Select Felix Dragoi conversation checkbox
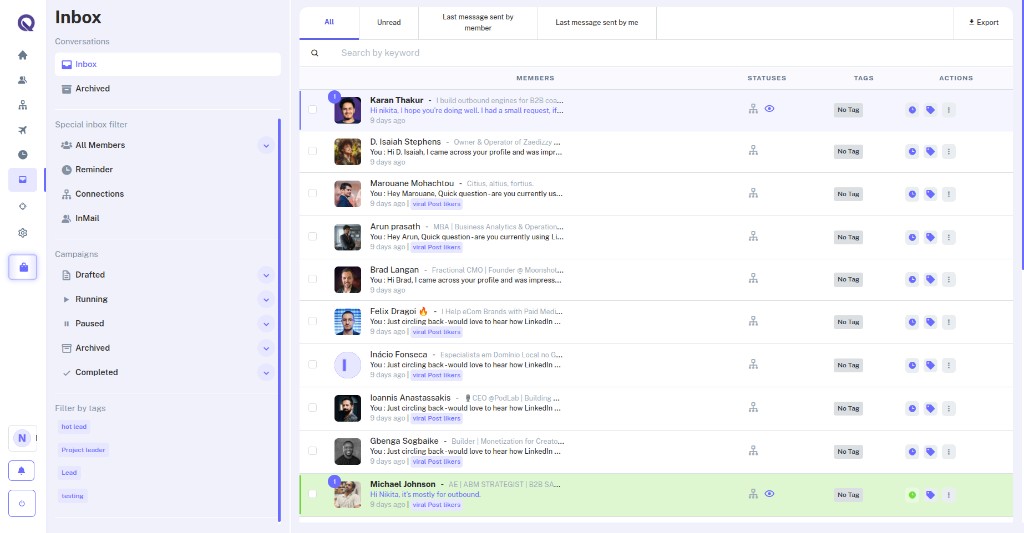1024x533 pixels. (x=313, y=321)
